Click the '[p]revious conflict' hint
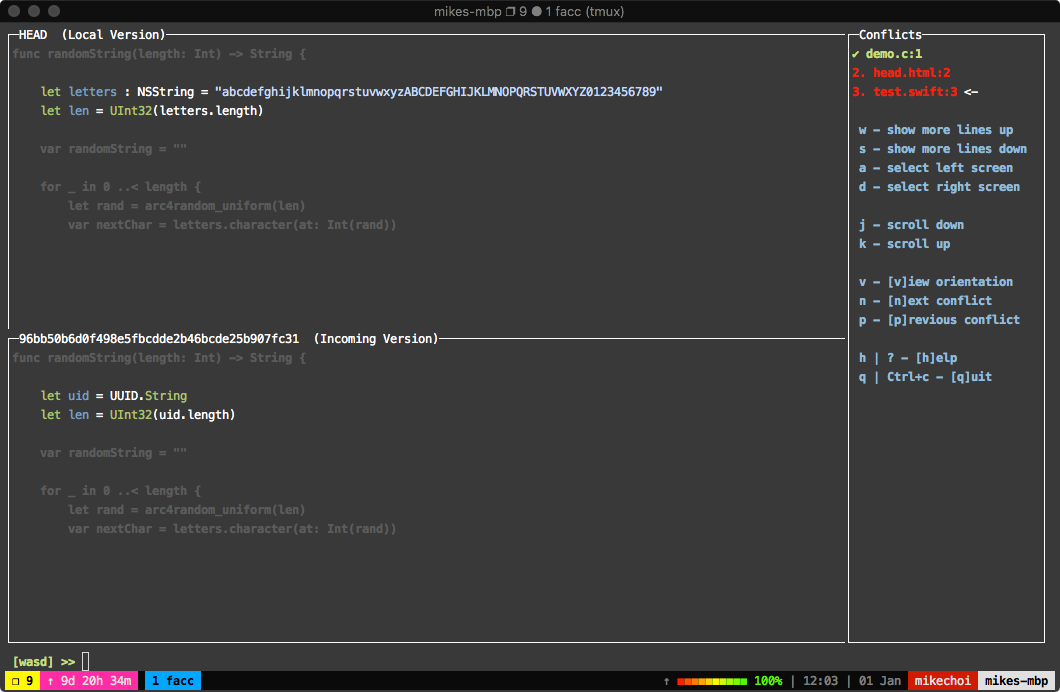This screenshot has height=692, width=1060. point(939,319)
